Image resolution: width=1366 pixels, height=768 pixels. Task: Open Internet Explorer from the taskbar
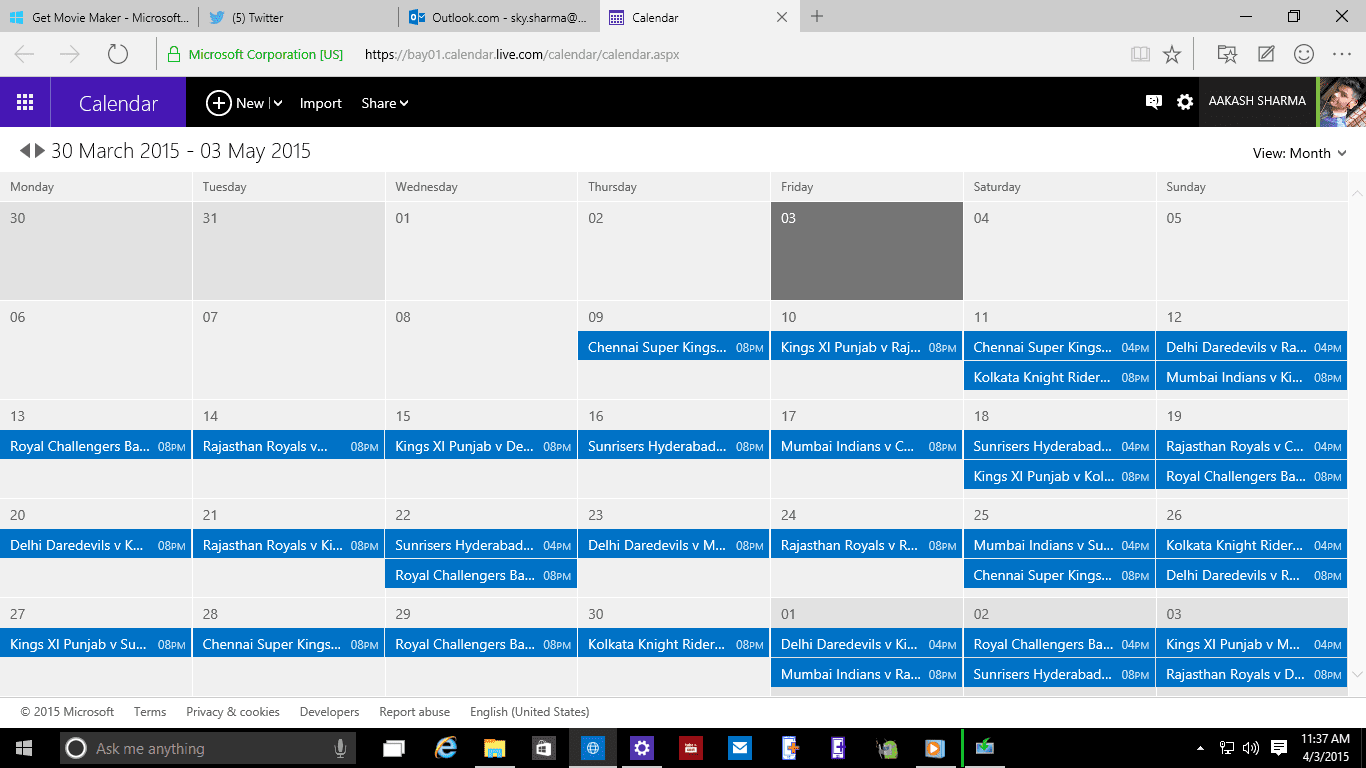point(446,748)
